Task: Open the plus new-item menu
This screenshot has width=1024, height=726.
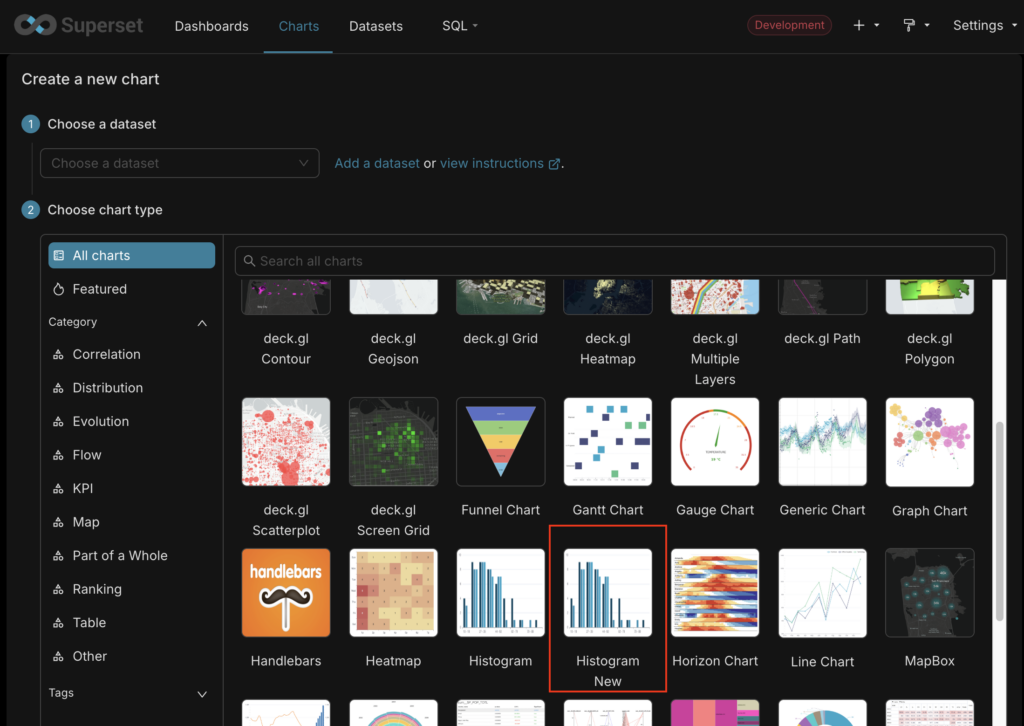Action: [866, 25]
